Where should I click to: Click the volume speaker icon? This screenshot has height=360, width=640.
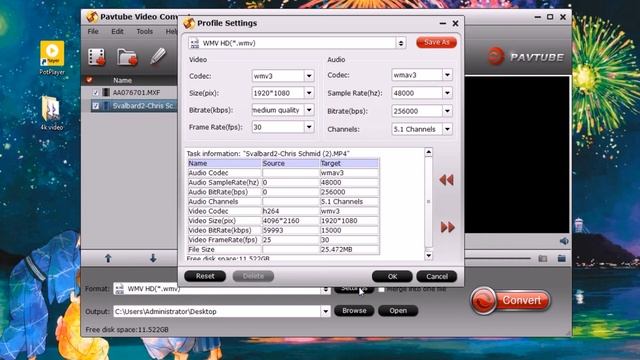[x=564, y=241]
